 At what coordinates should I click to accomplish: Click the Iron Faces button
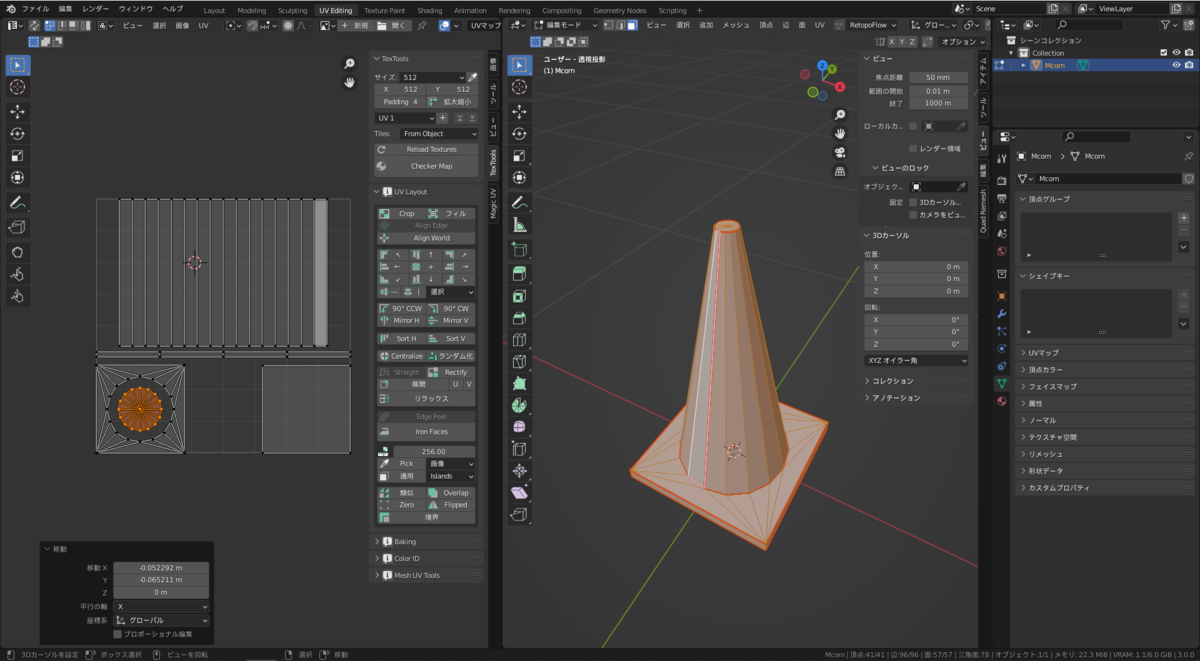[x=430, y=431]
